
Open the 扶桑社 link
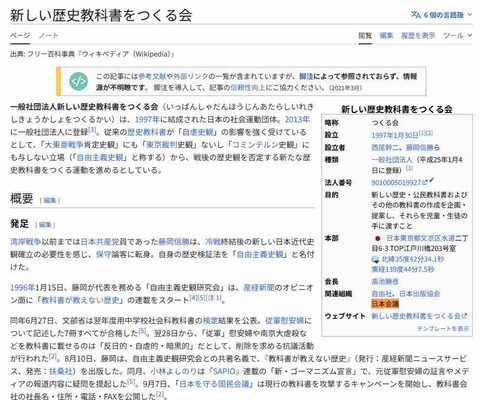point(60,371)
